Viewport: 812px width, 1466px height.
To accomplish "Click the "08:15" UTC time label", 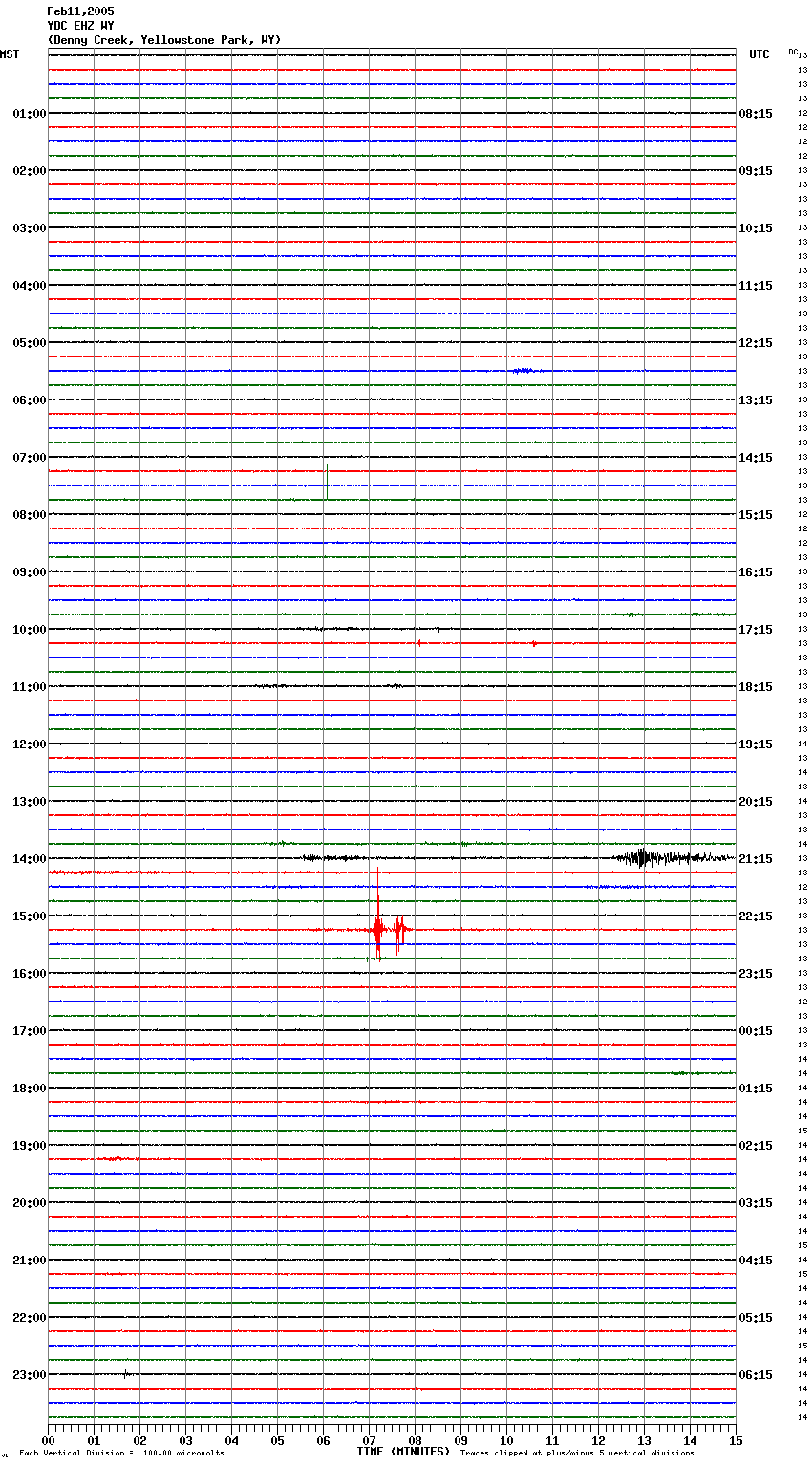I will click(756, 114).
